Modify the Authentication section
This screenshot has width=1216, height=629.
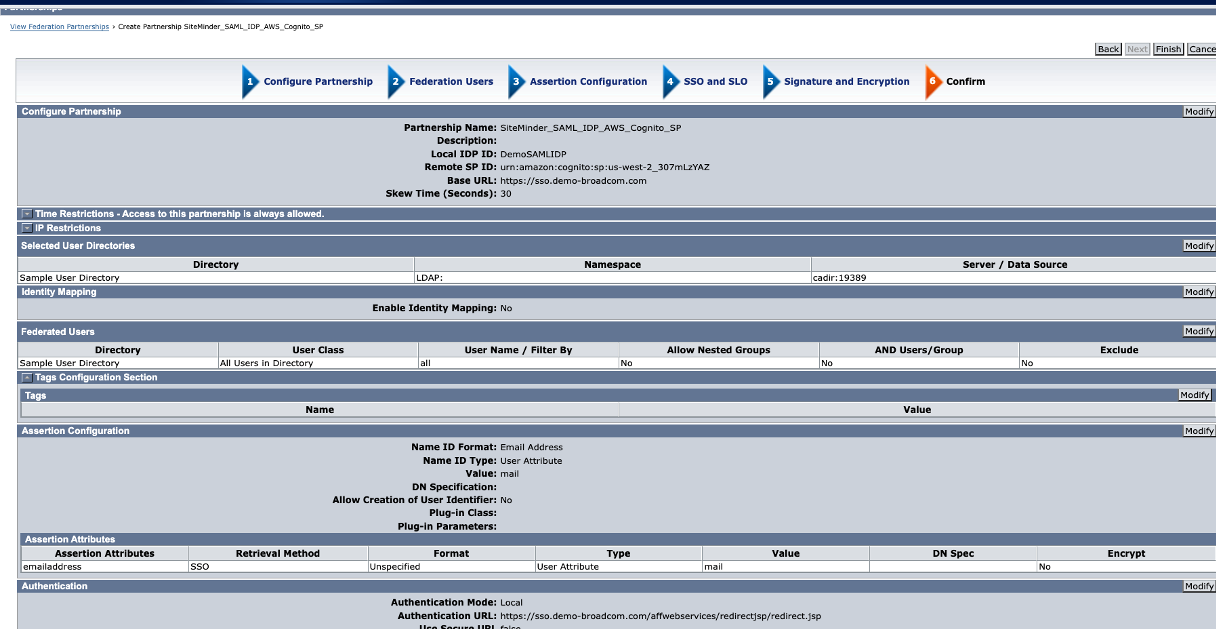[x=1199, y=586]
